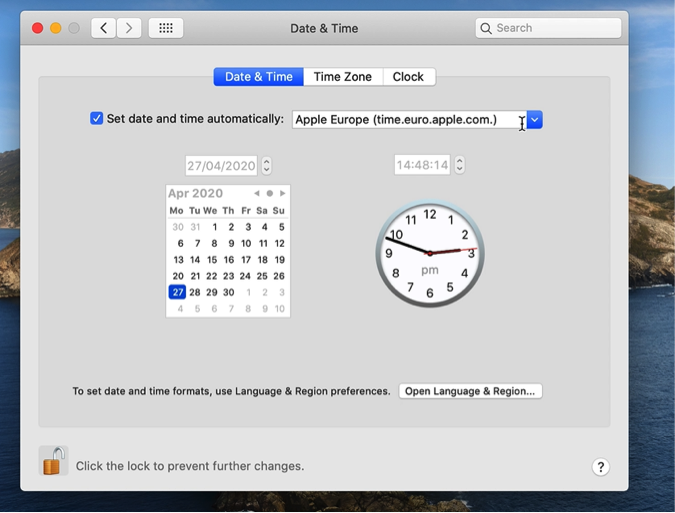Click the 27/04/2020 date field
Image resolution: width=675 pixels, height=513 pixels.
221,165
